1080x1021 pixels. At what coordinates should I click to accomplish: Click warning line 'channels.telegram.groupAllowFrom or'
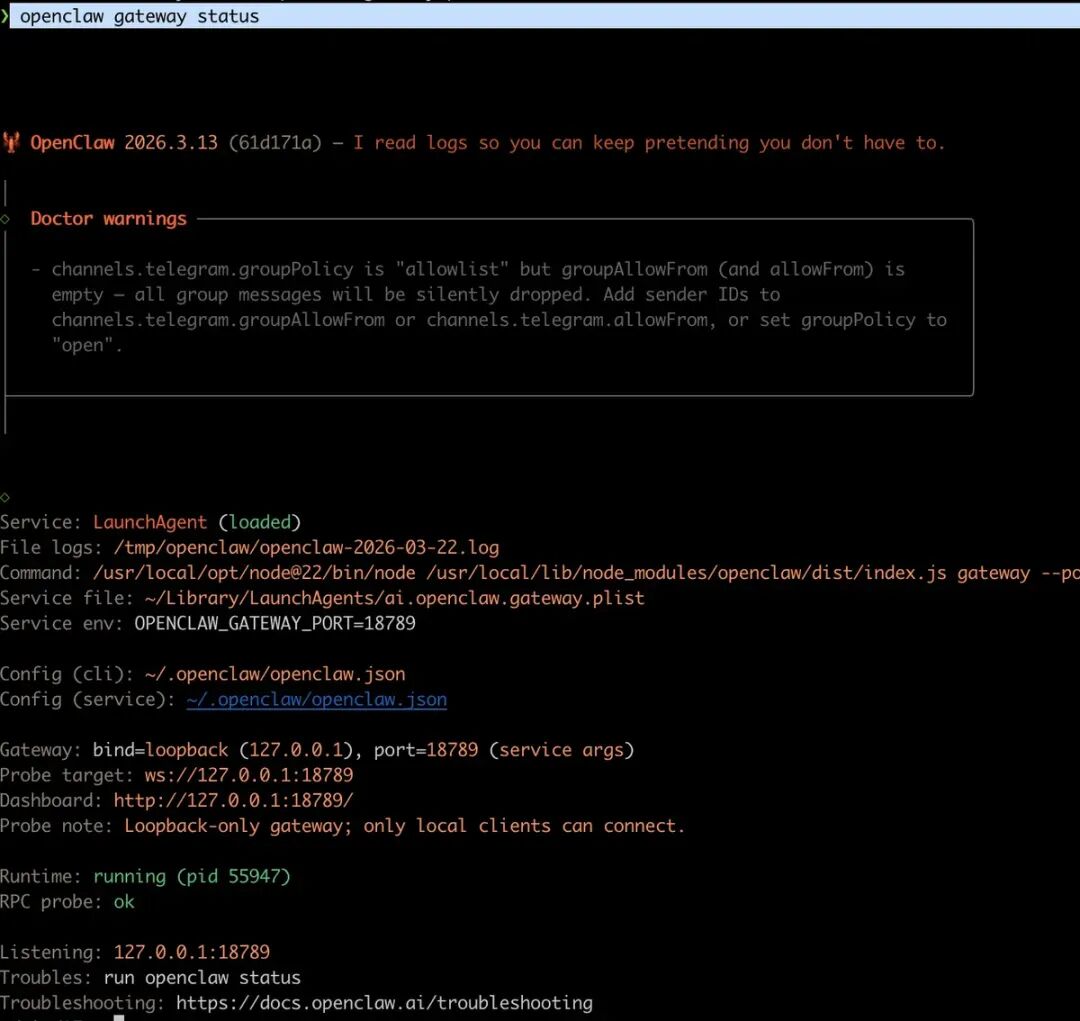pyautogui.click(x=499, y=320)
